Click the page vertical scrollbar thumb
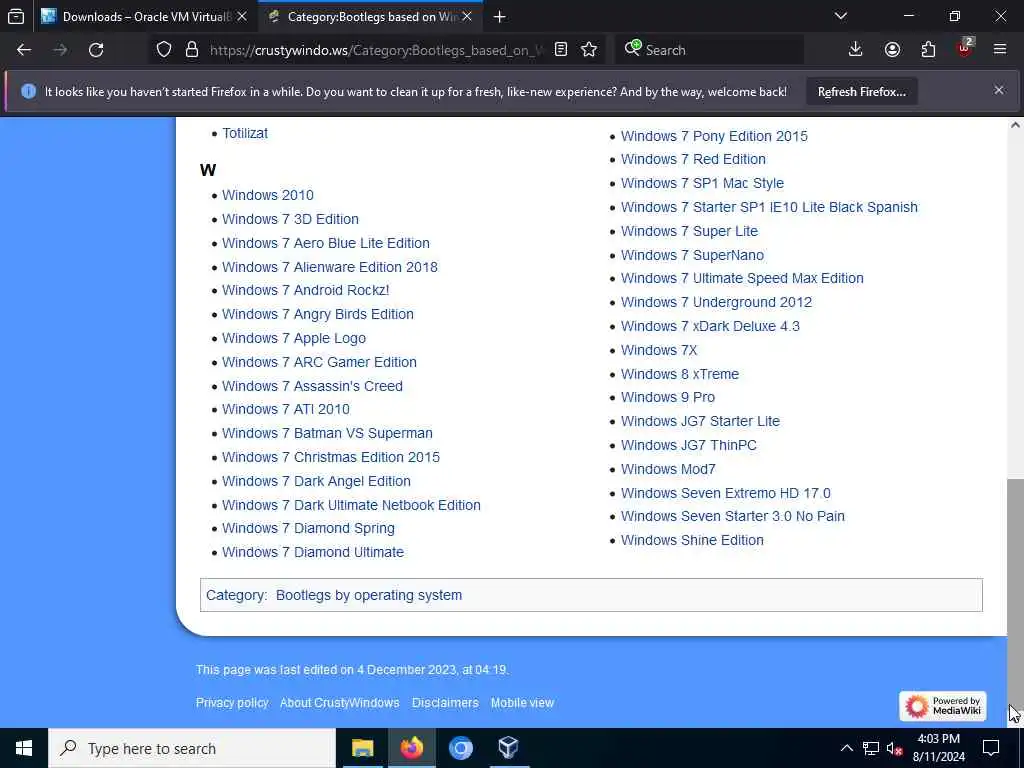 pos(1015,596)
